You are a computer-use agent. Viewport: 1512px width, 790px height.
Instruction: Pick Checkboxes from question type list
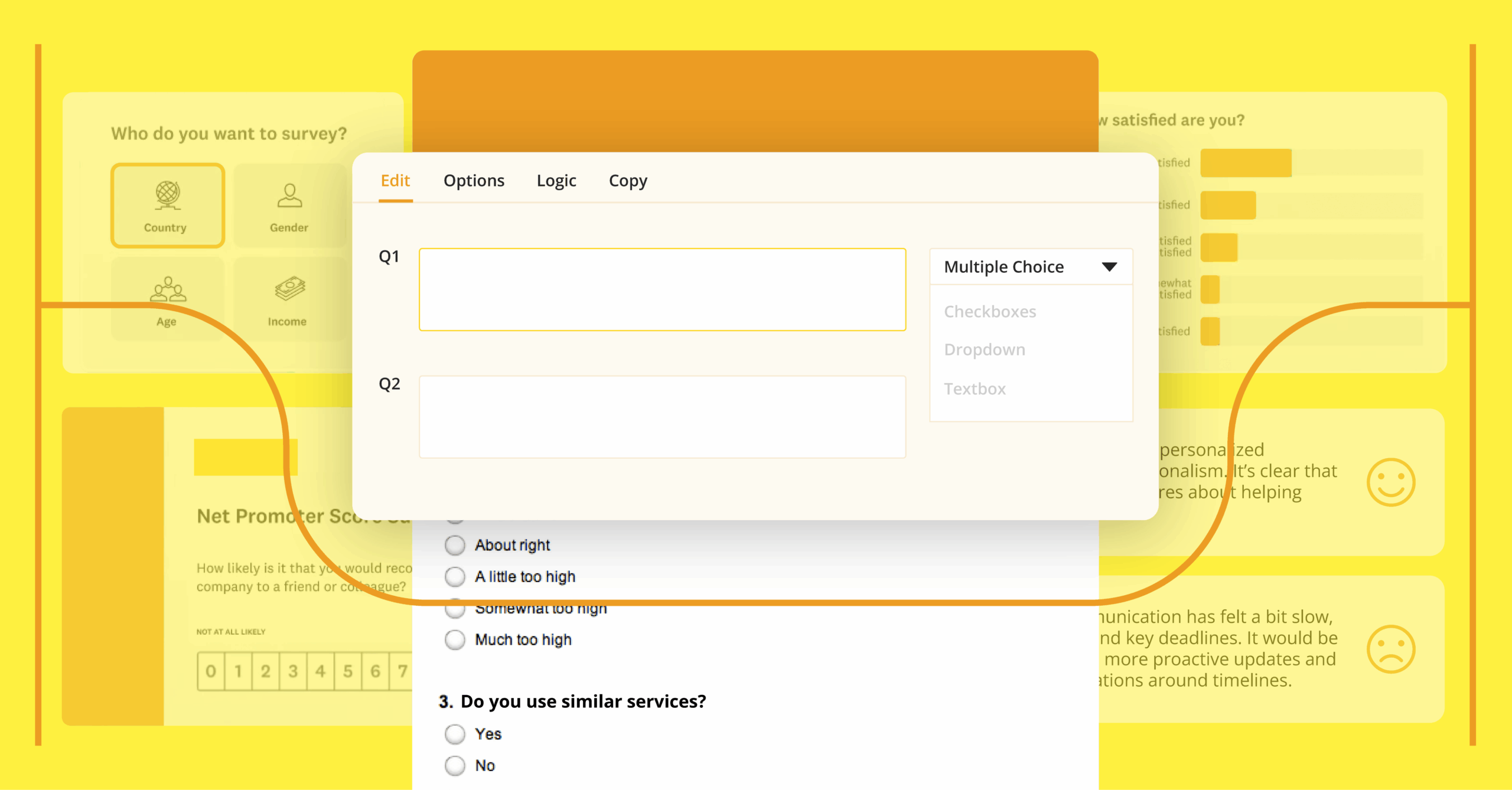(990, 311)
